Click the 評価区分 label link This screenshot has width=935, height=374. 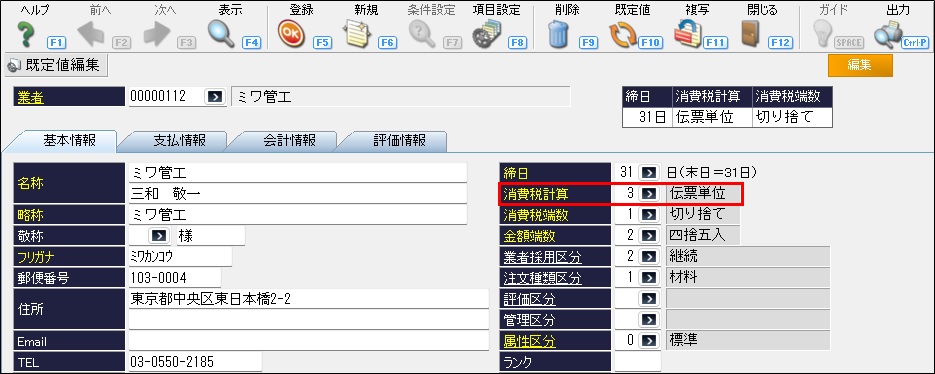530,299
